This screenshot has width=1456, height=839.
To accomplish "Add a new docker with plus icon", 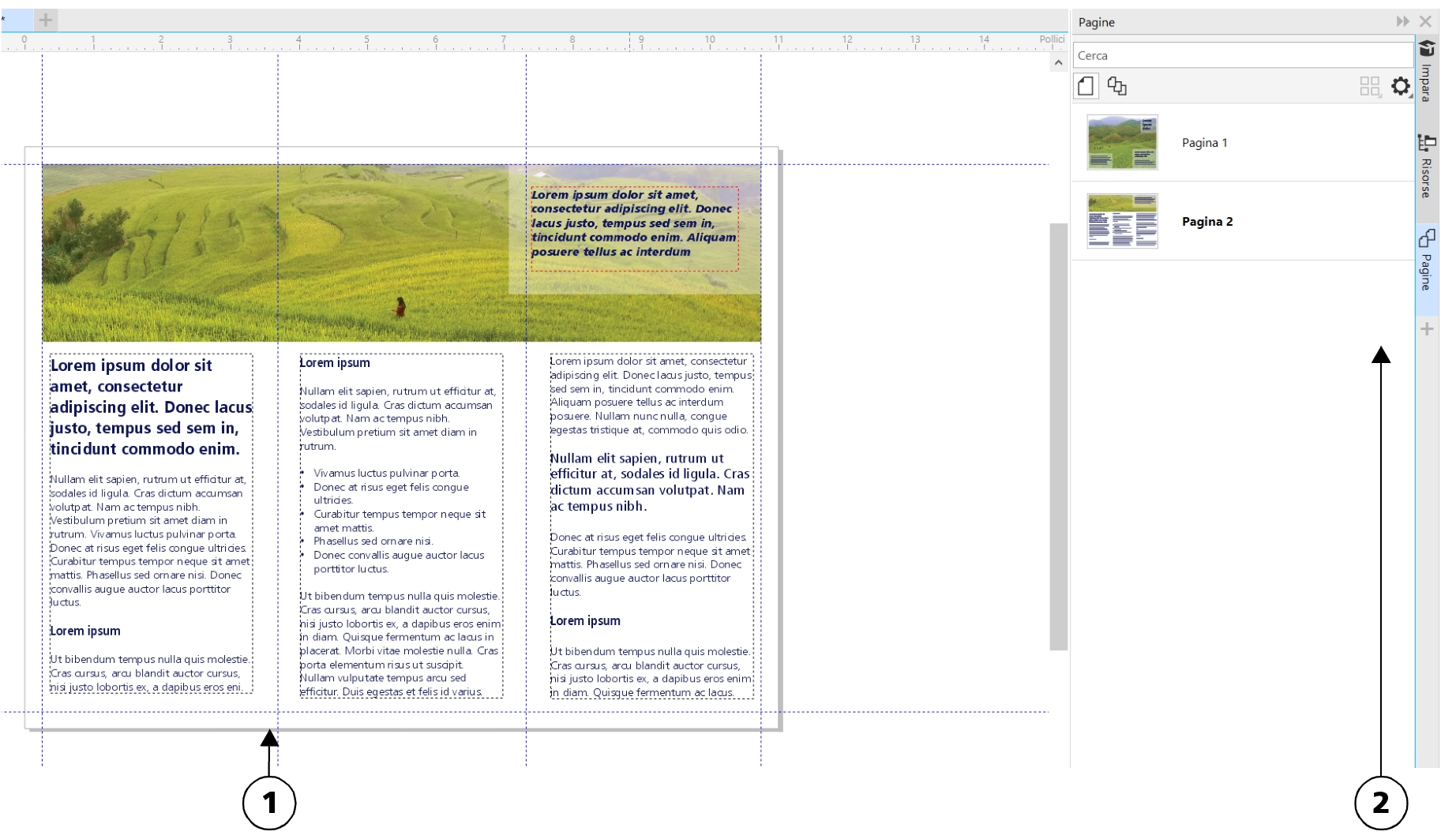I will (1427, 329).
